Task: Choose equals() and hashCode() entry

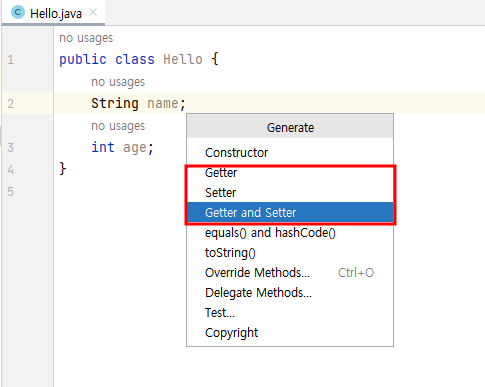Action: pyautogui.click(x=290, y=233)
